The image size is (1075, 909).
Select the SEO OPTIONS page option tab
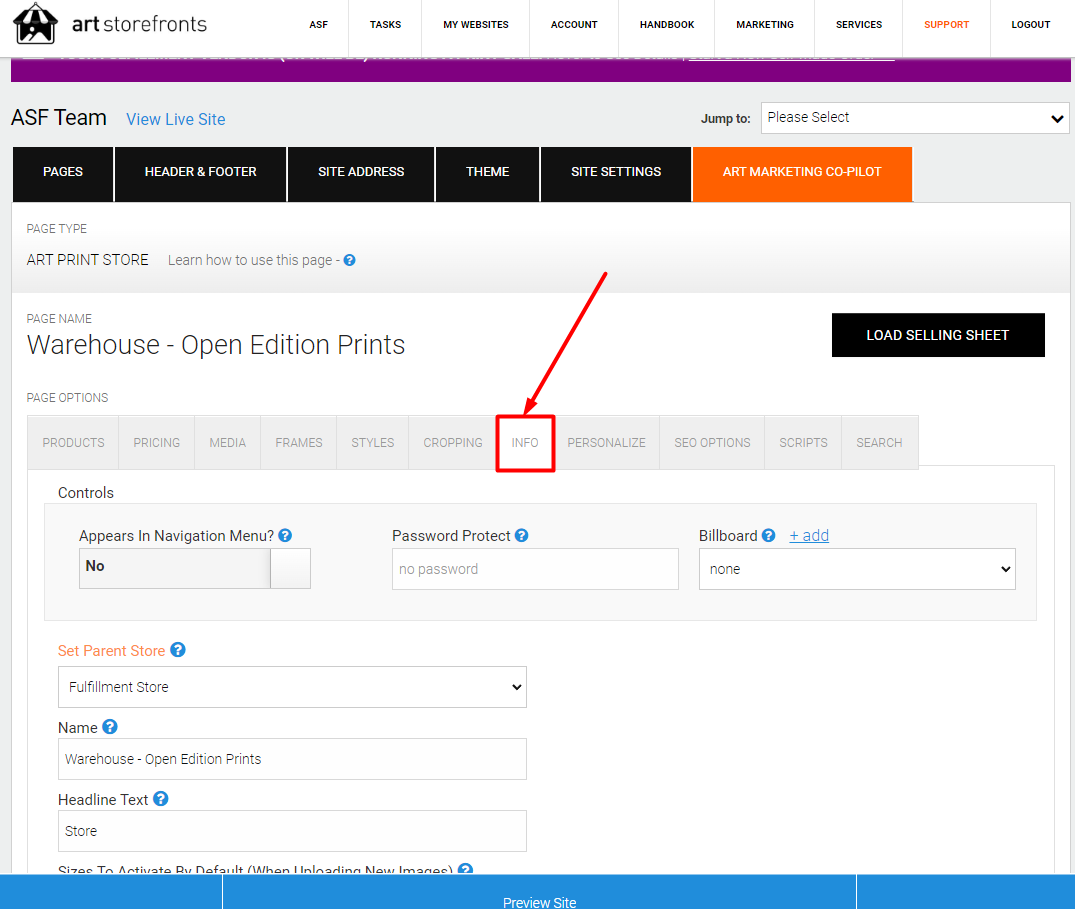pyautogui.click(x=712, y=443)
